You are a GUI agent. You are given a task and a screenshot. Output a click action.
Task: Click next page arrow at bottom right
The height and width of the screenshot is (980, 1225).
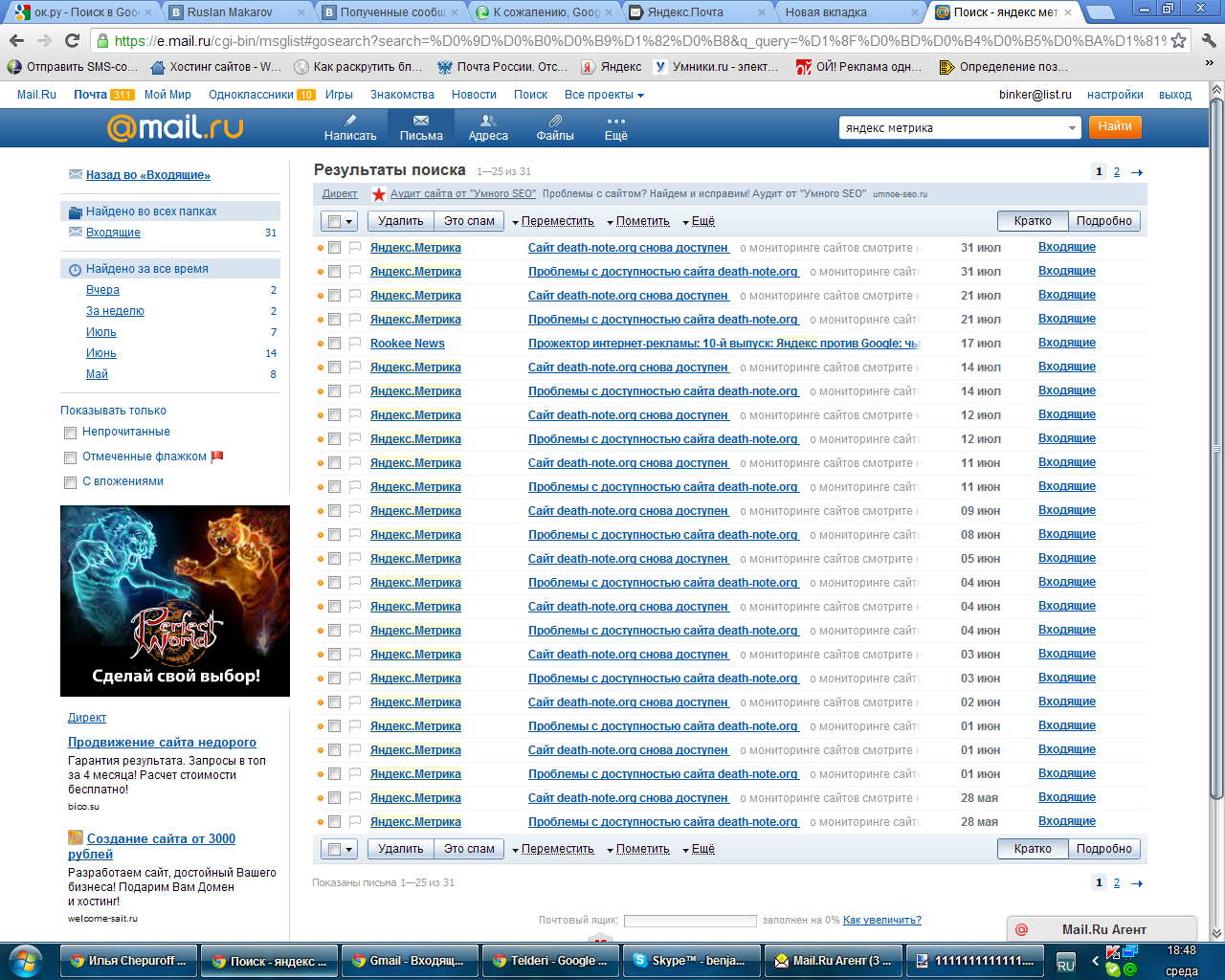click(1137, 883)
